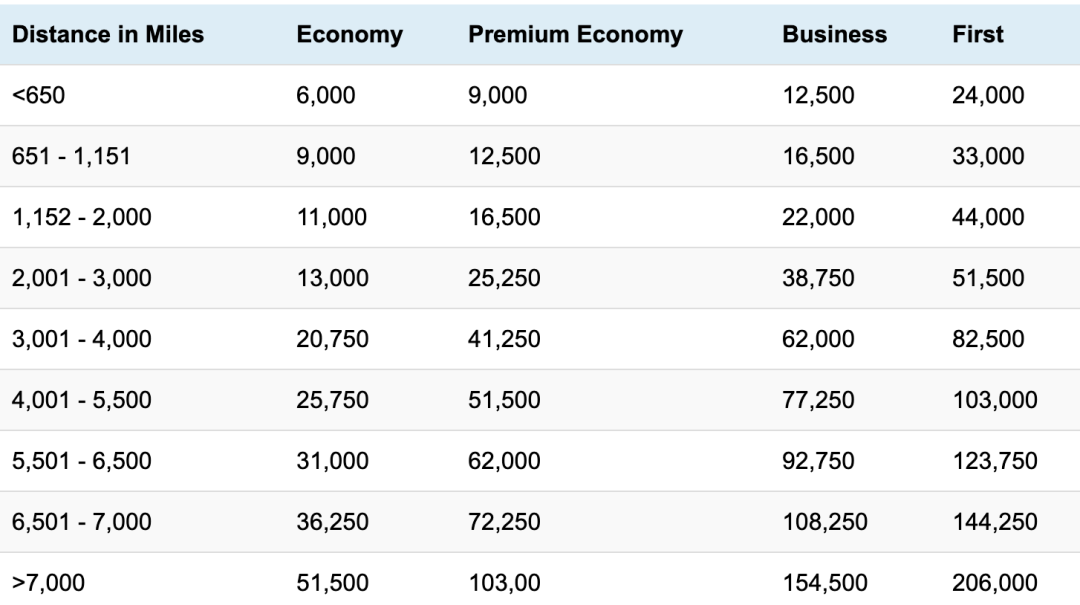Click the First column header
Image resolution: width=1080 pixels, height=605 pixels.
tap(978, 34)
